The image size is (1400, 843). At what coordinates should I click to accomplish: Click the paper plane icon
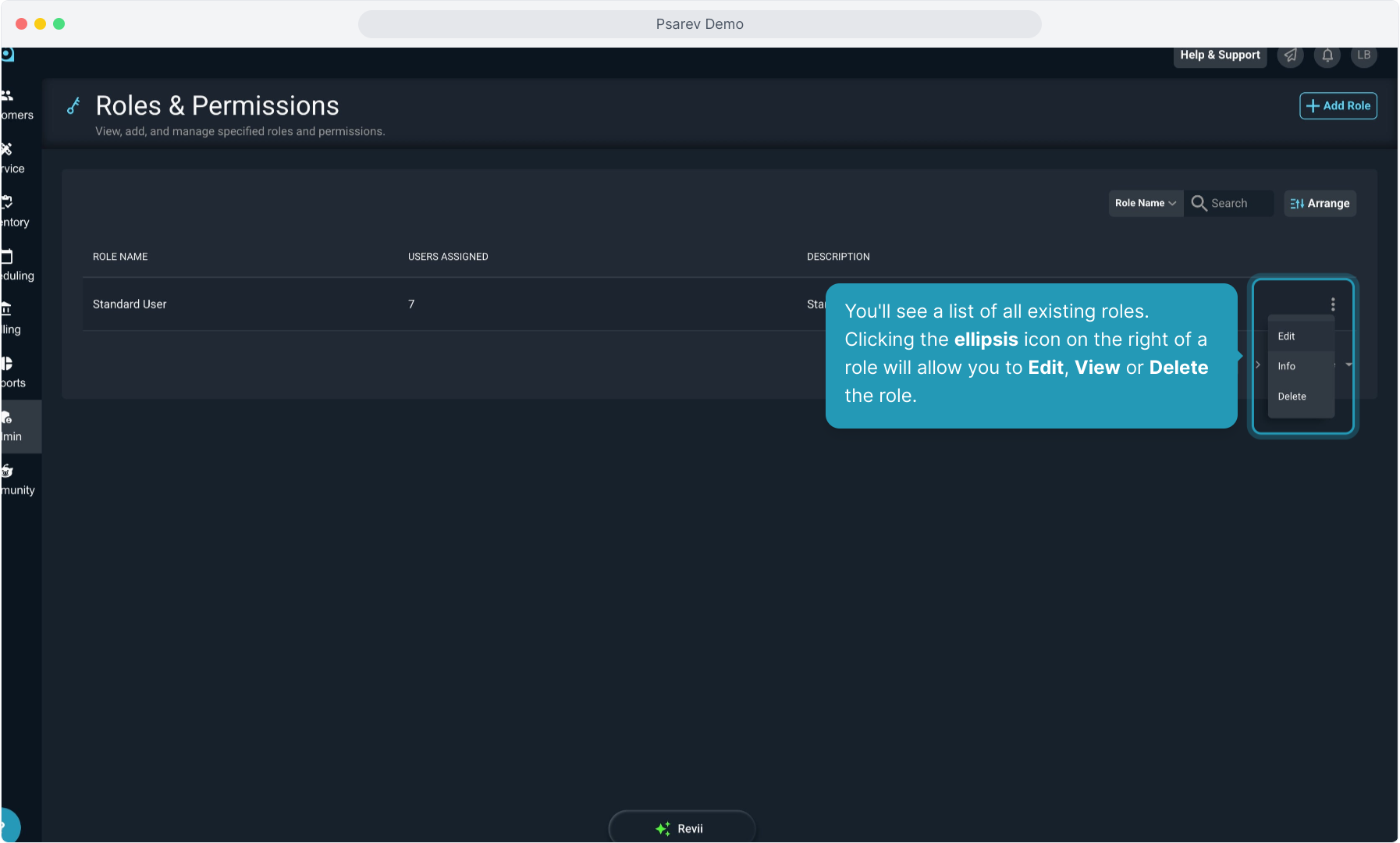[x=1291, y=55]
